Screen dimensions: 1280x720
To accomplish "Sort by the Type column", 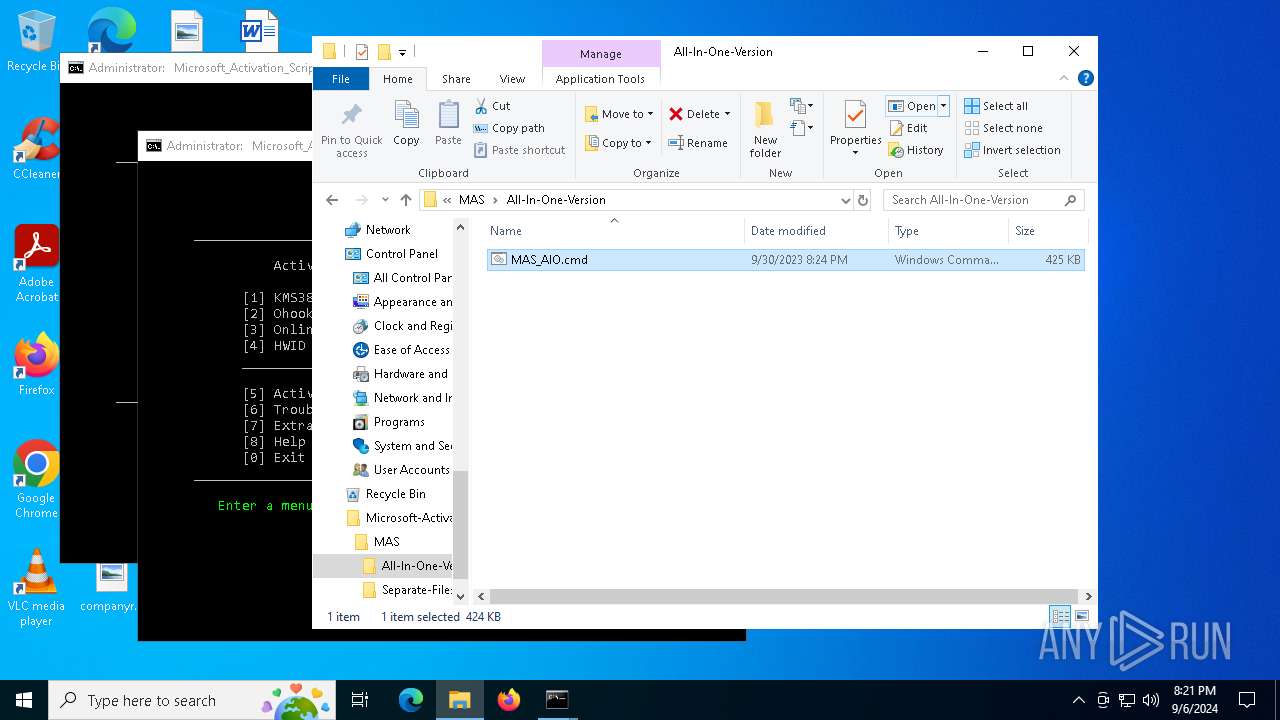I will pos(948,231).
